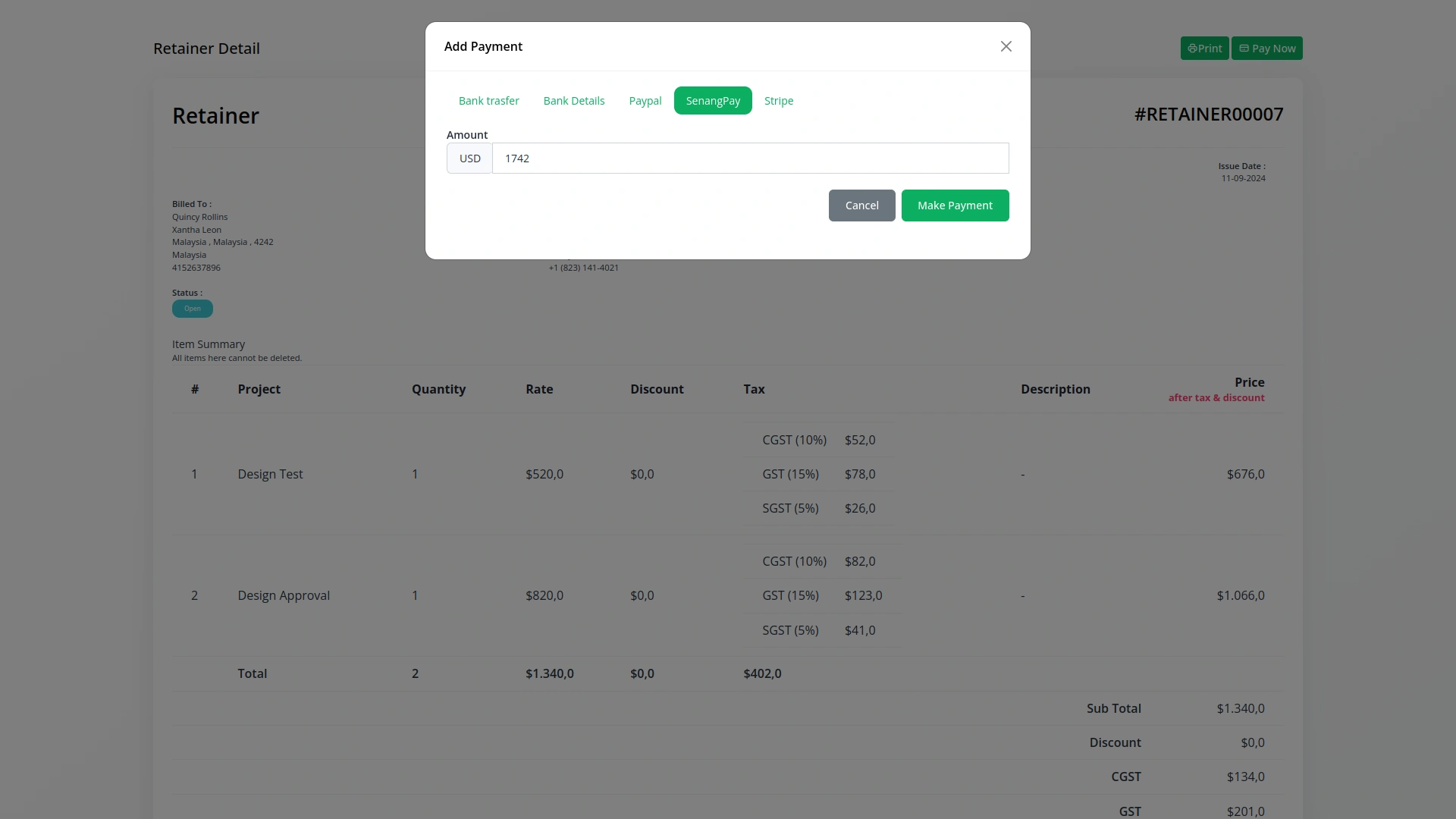Click the USD currency label
1456x819 pixels.
[469, 158]
